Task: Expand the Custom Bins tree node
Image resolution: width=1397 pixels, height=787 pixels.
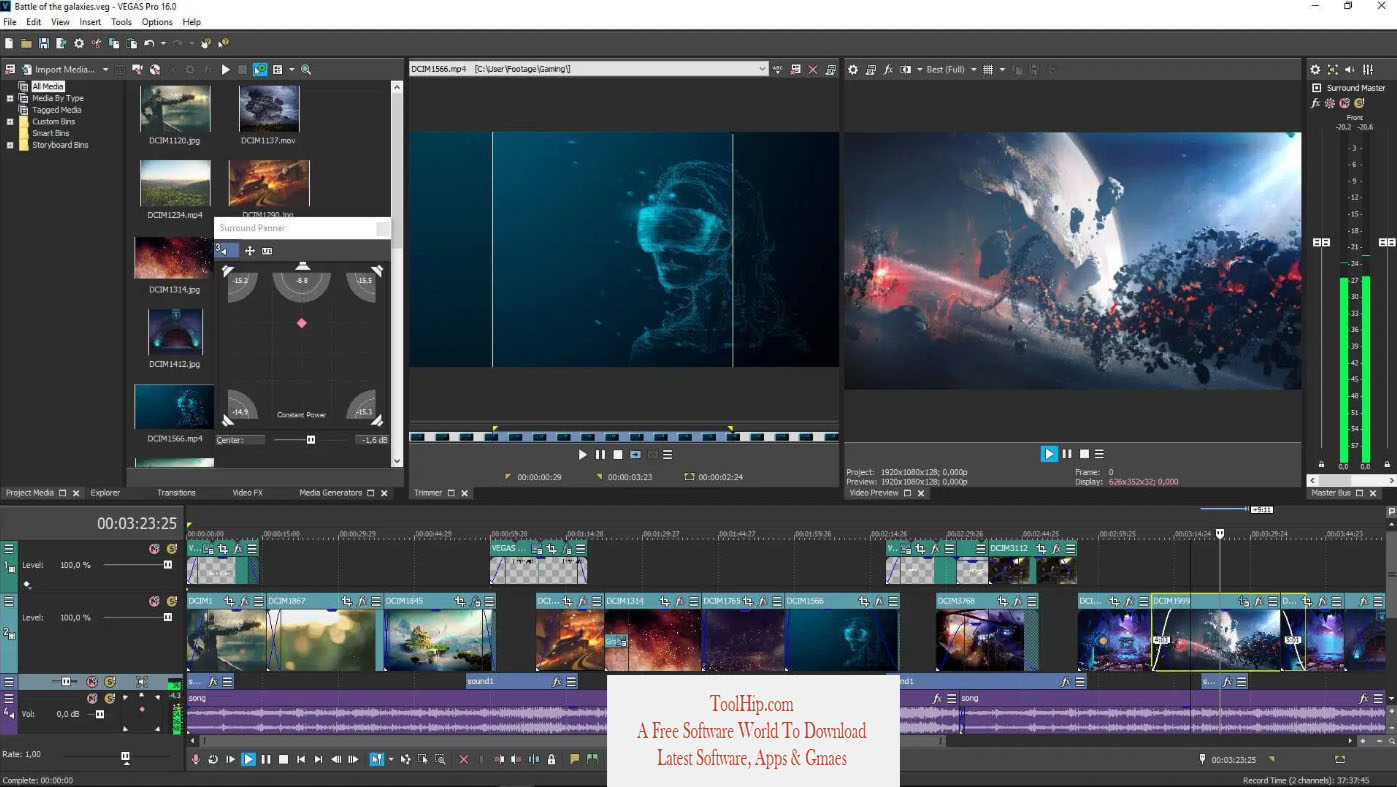Action: [x=10, y=122]
